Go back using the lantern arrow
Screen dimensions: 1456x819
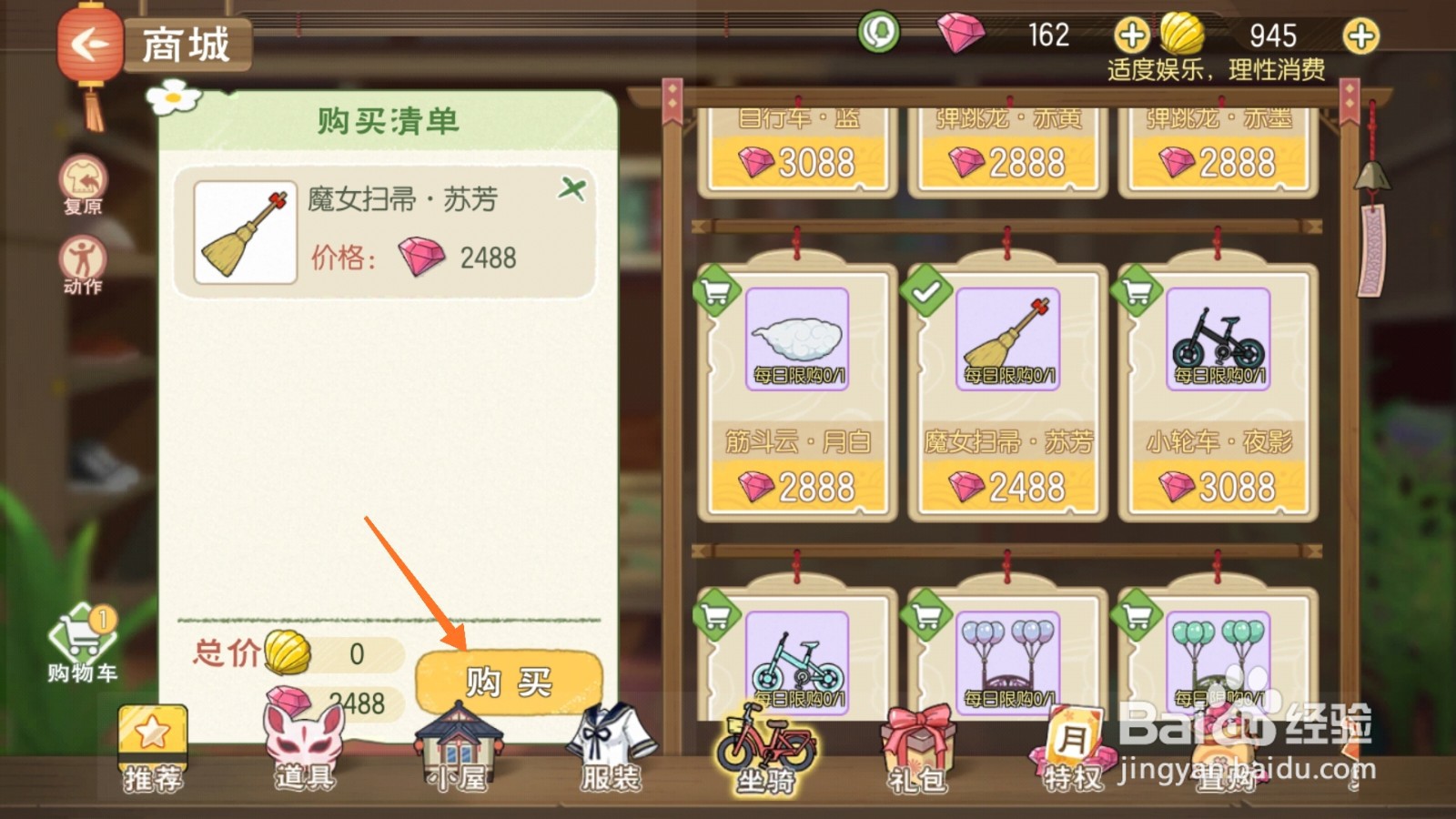(88, 44)
